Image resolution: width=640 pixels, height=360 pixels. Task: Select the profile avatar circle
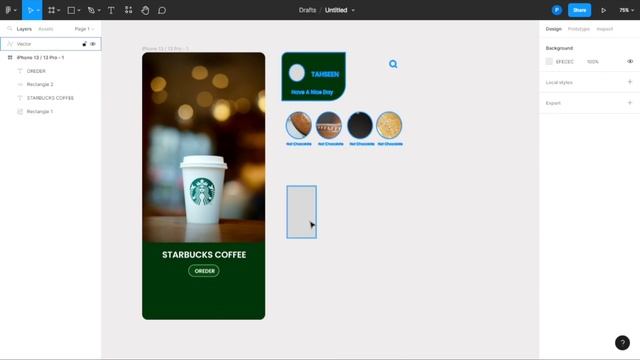(297, 73)
